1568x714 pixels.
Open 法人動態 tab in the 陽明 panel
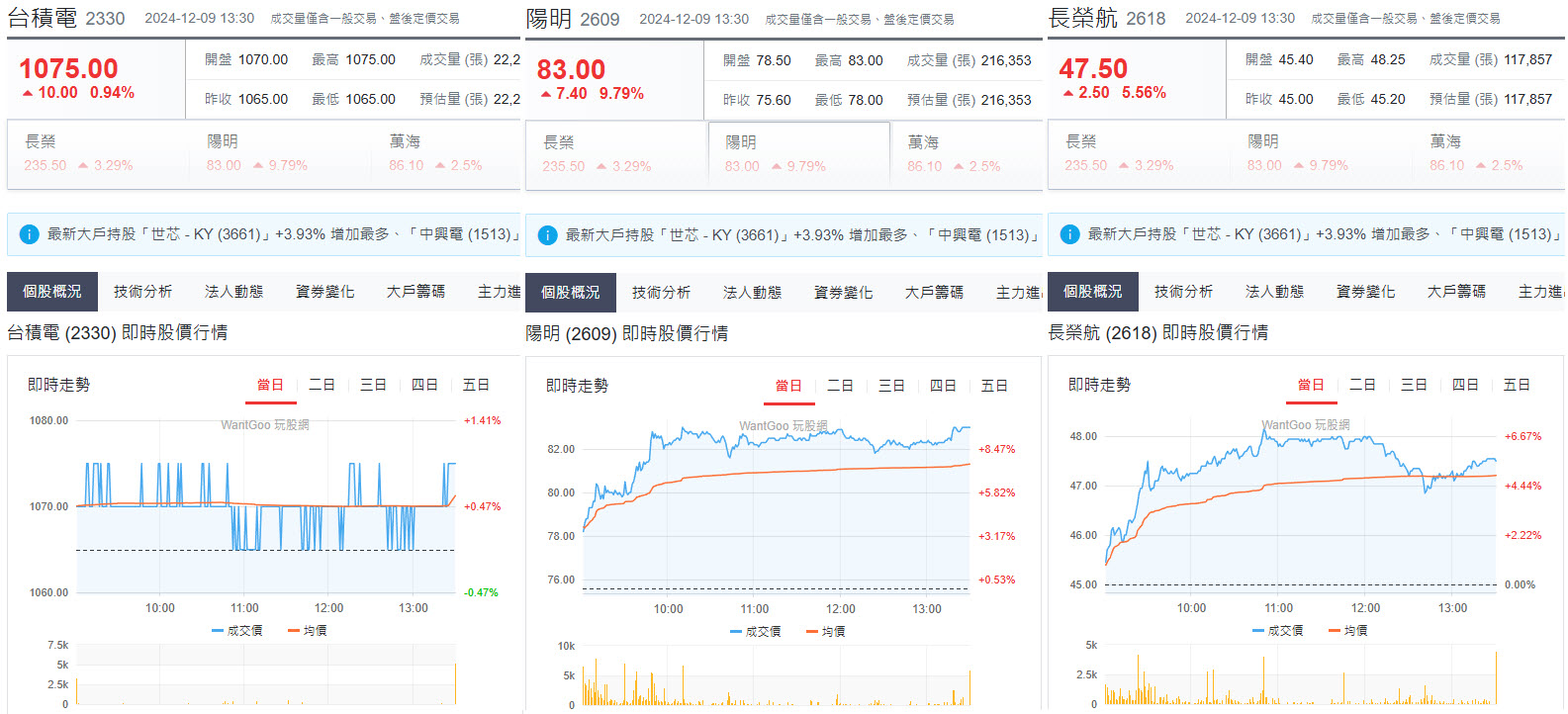coord(753,293)
